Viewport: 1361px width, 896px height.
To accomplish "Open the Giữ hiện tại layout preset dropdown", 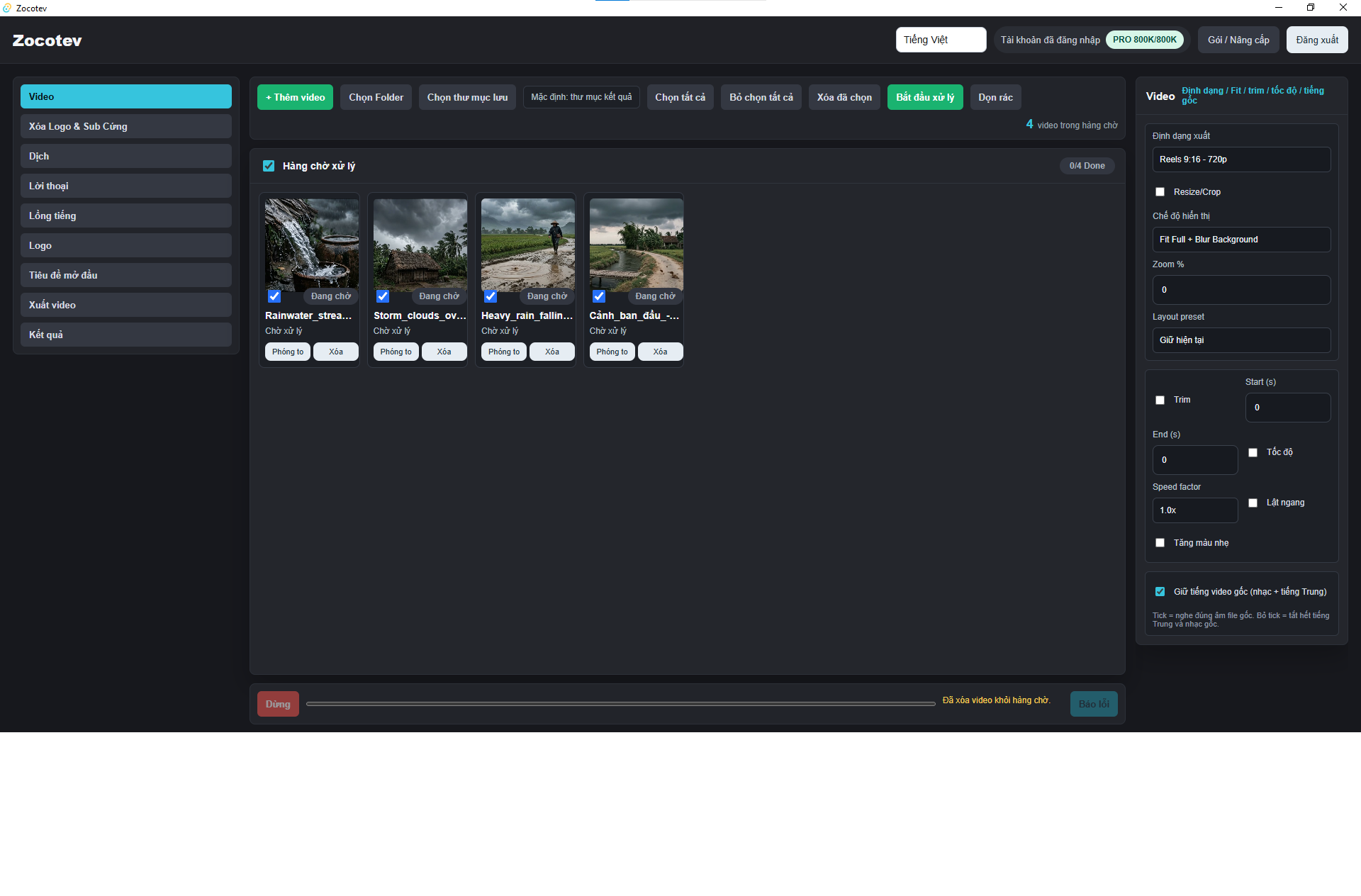I will 1241,340.
